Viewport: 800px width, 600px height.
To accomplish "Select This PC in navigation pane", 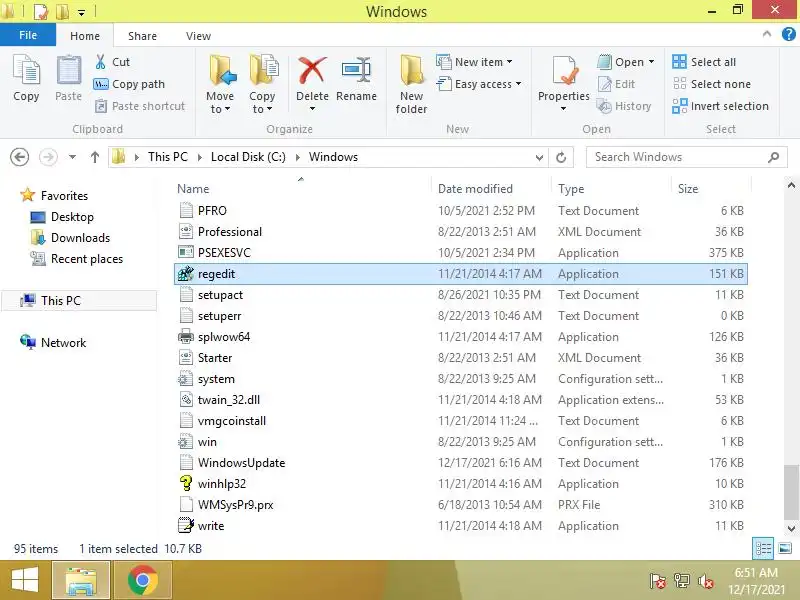I will (x=79, y=301).
